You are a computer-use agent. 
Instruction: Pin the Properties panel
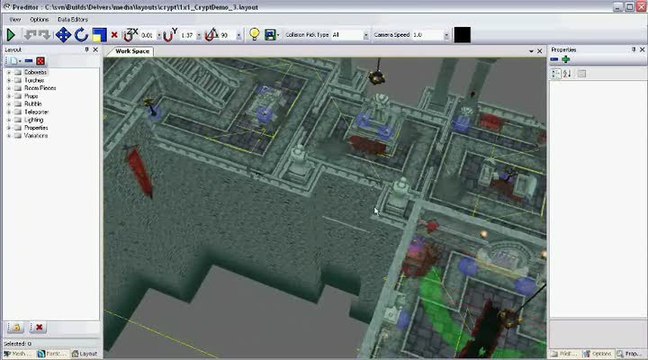point(634,50)
